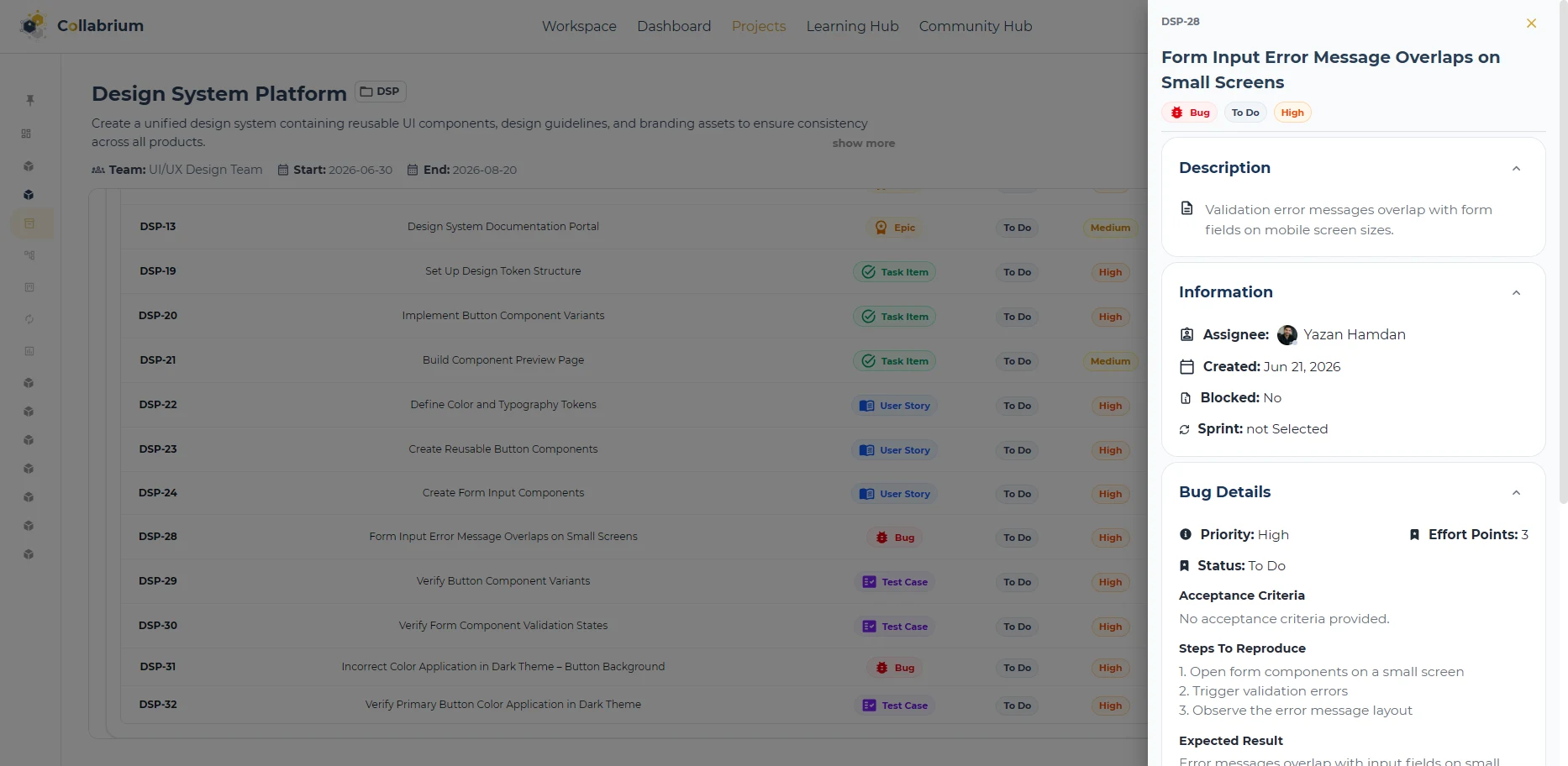
Task: Click the Collabrium logo icon
Action: (34, 25)
